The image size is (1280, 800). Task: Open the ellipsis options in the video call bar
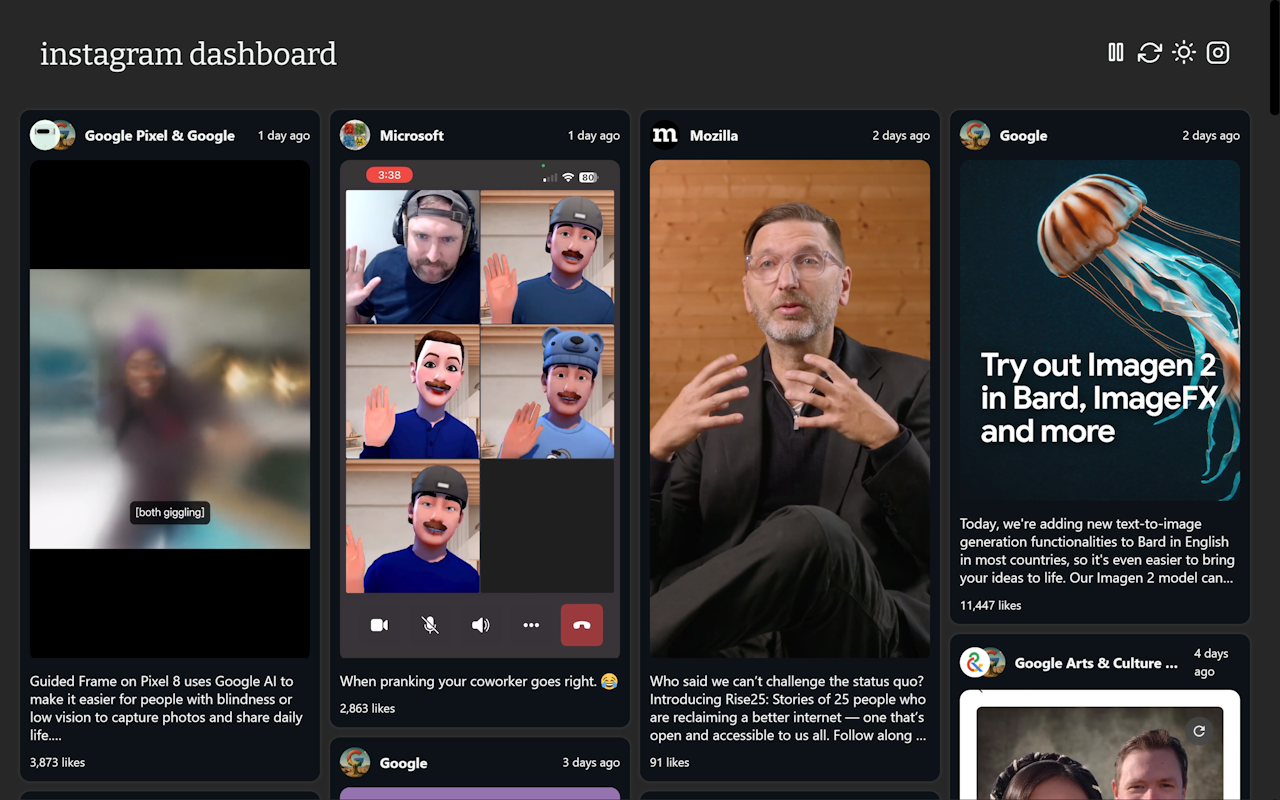point(531,624)
